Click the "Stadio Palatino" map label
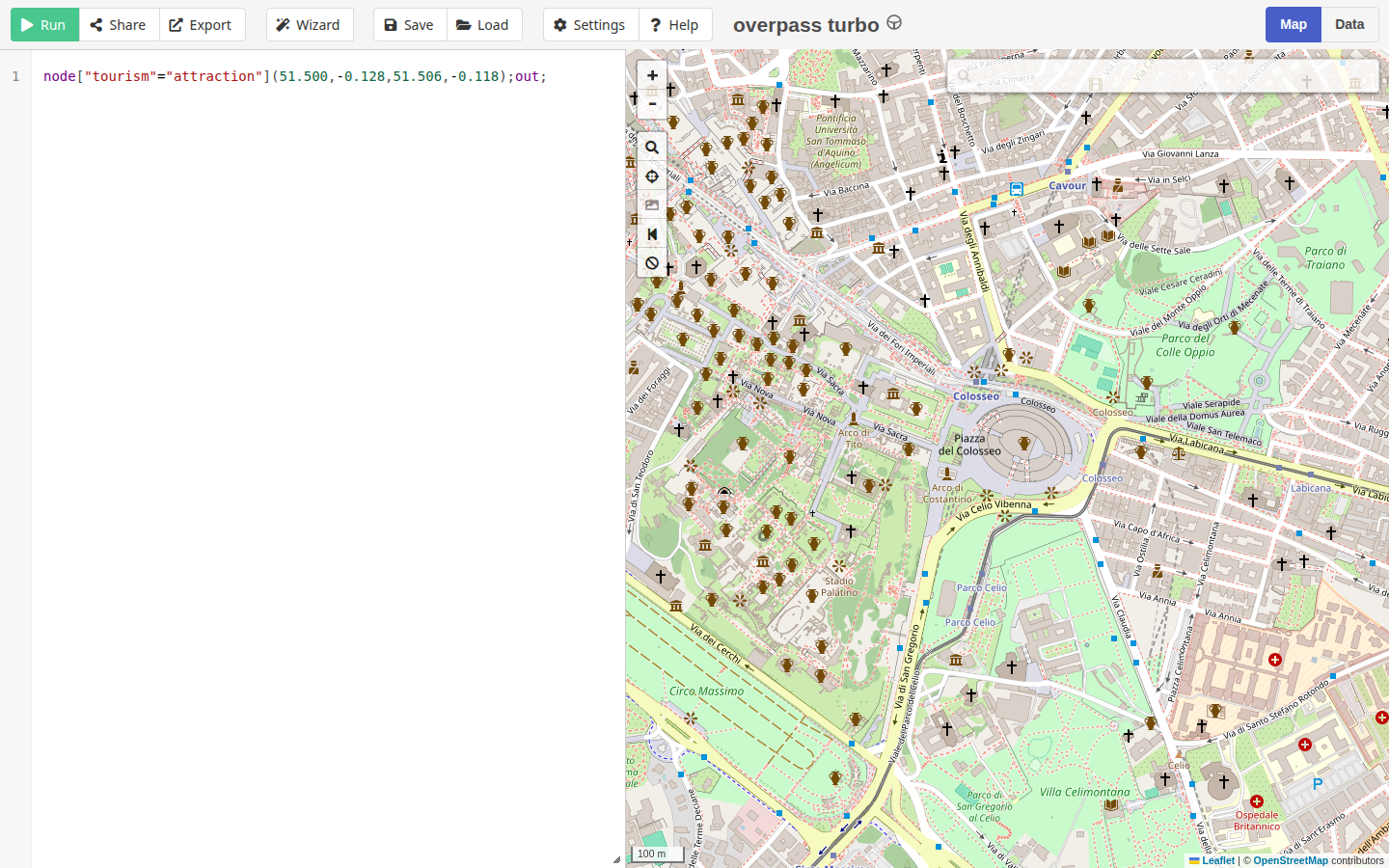The width and height of the screenshot is (1389, 868). click(x=839, y=586)
